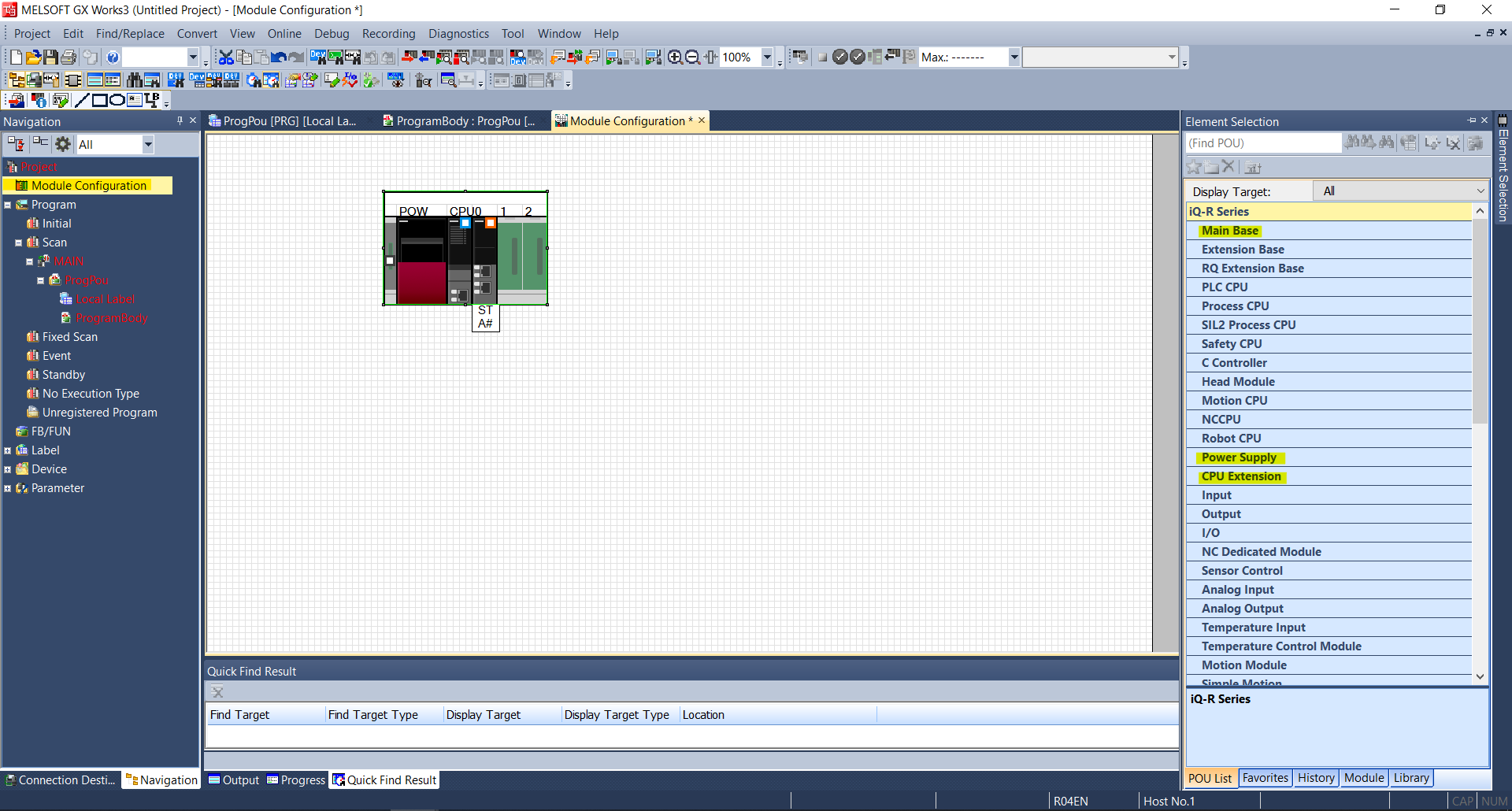This screenshot has height=811, width=1512.
Task: Click the CPU module in the base unit diagram
Action: coord(460,260)
